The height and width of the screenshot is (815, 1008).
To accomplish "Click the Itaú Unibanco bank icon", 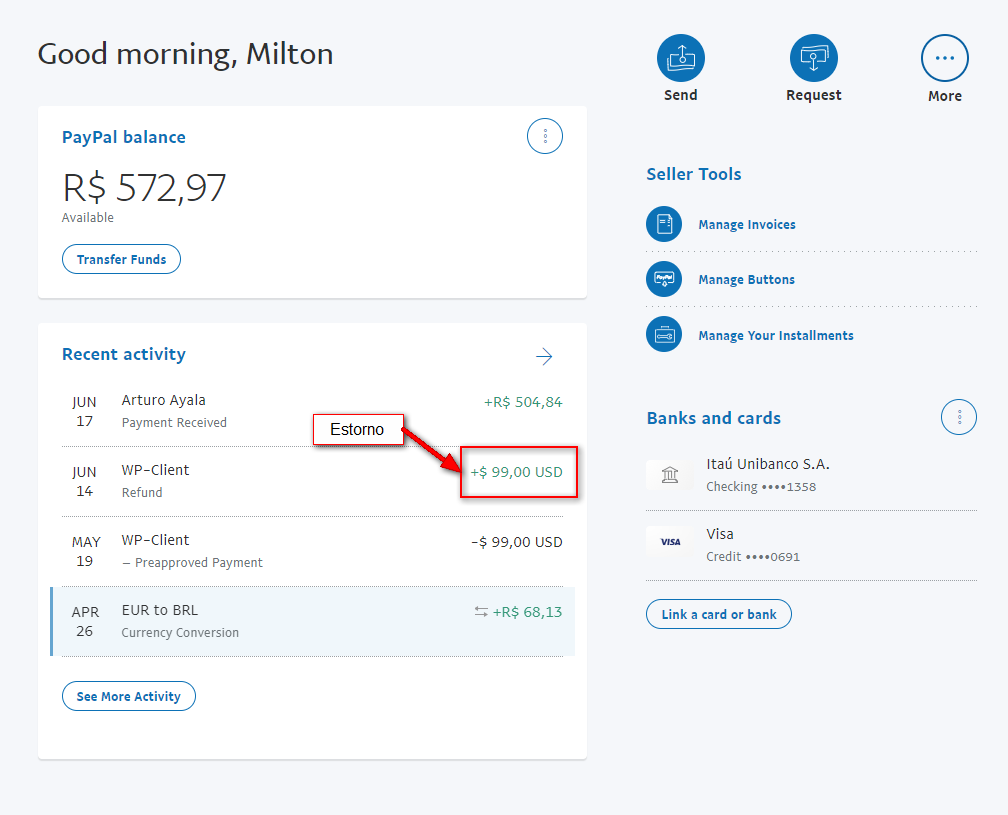I will click(670, 475).
